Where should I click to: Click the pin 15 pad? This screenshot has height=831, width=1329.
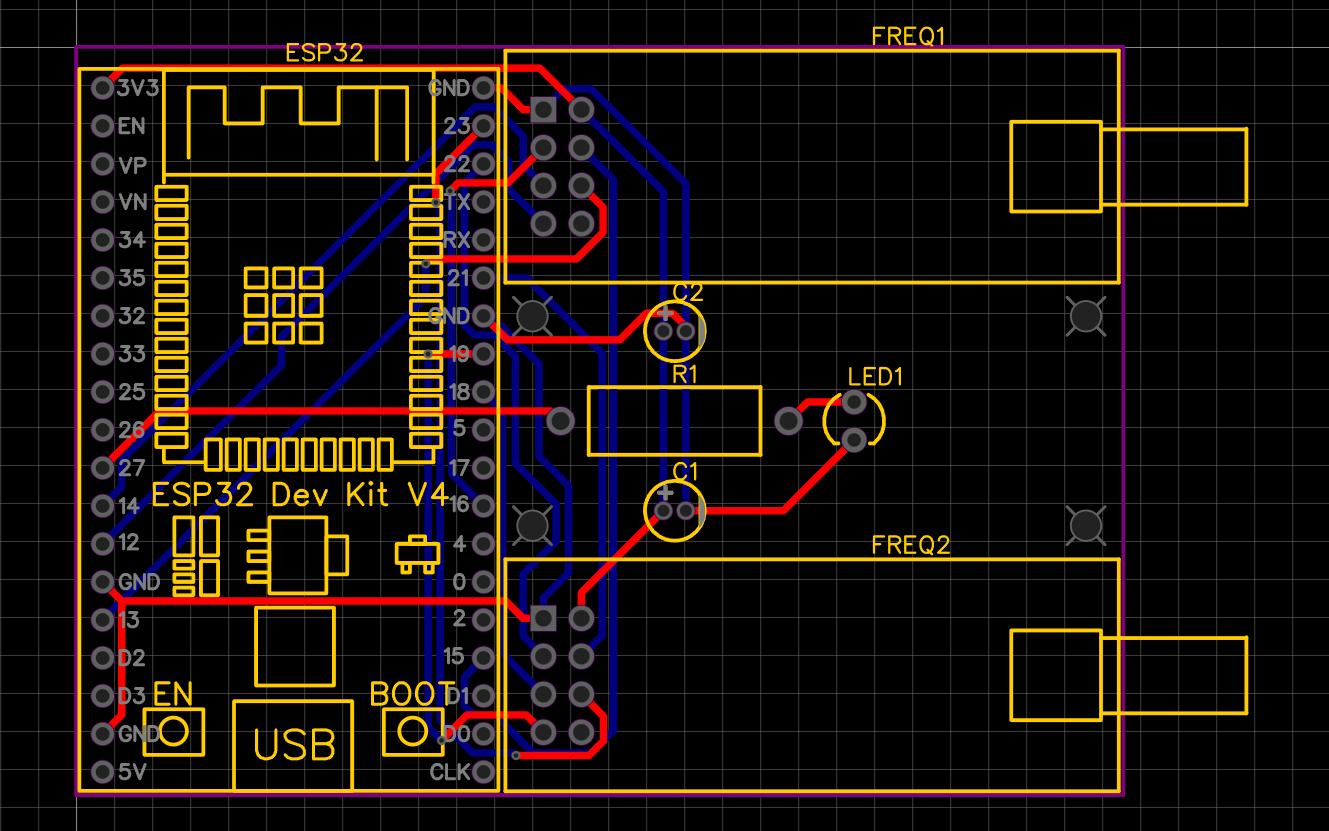click(484, 658)
